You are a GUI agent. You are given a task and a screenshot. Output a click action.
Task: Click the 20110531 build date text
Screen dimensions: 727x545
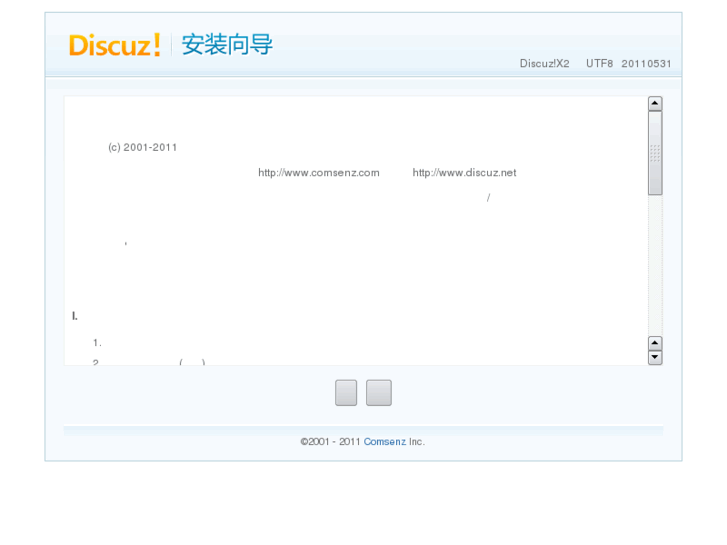[646, 64]
